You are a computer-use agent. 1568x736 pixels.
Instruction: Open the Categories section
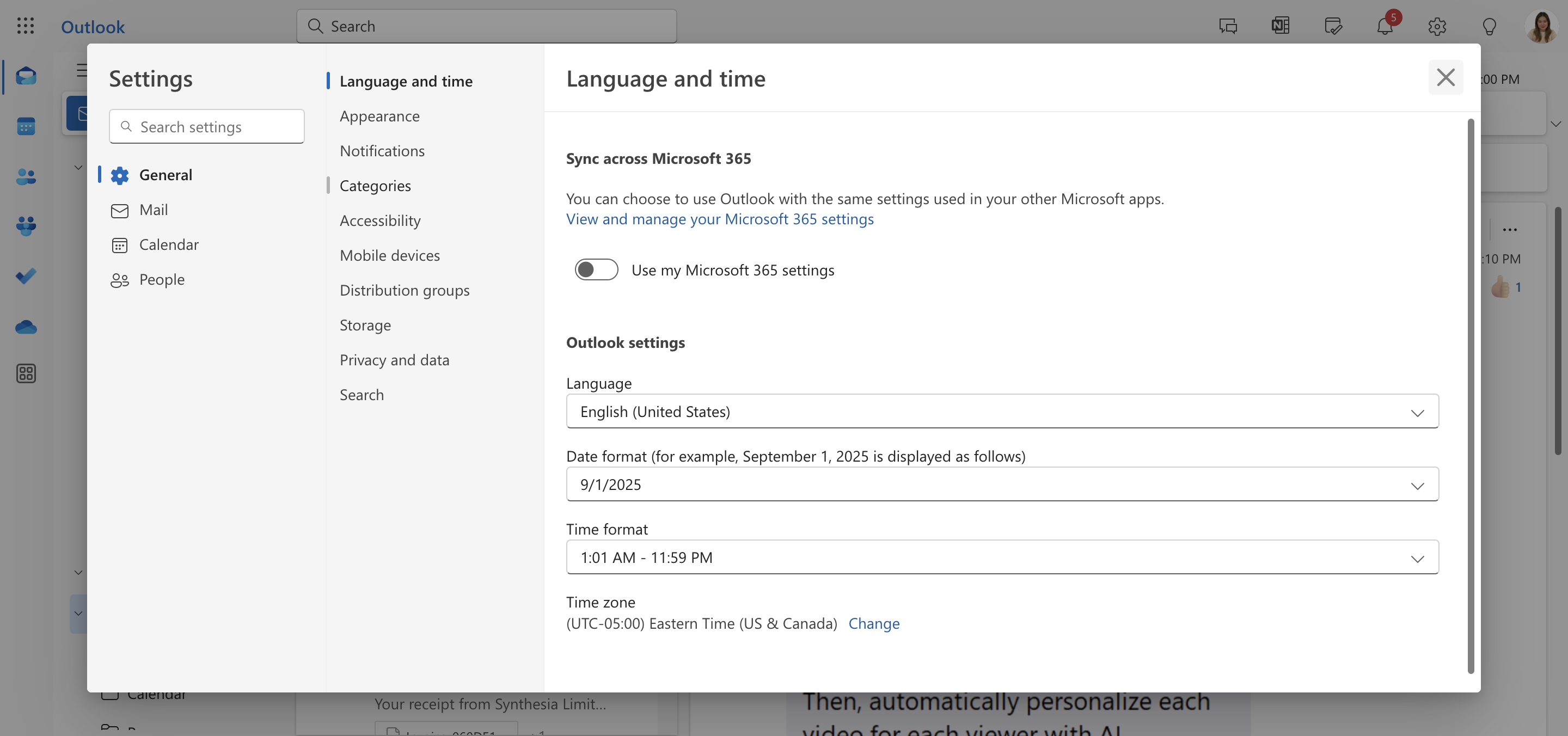coord(375,185)
